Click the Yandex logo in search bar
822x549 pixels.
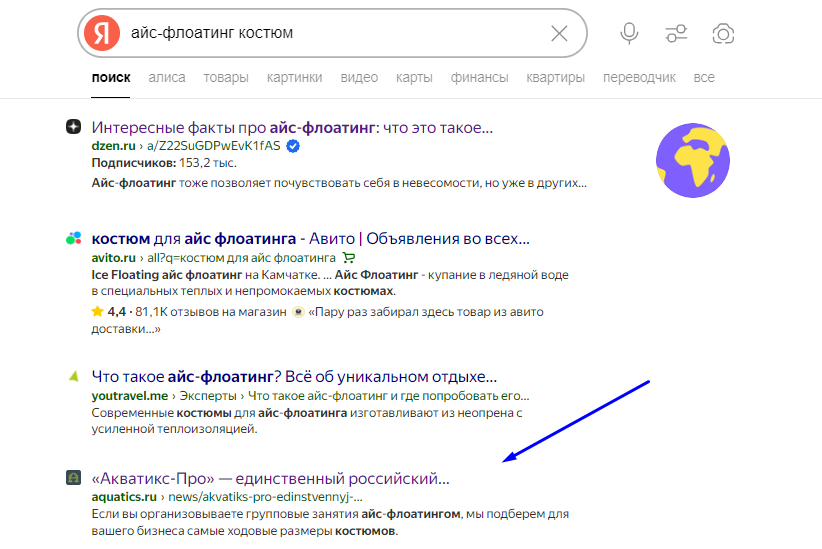(x=102, y=33)
